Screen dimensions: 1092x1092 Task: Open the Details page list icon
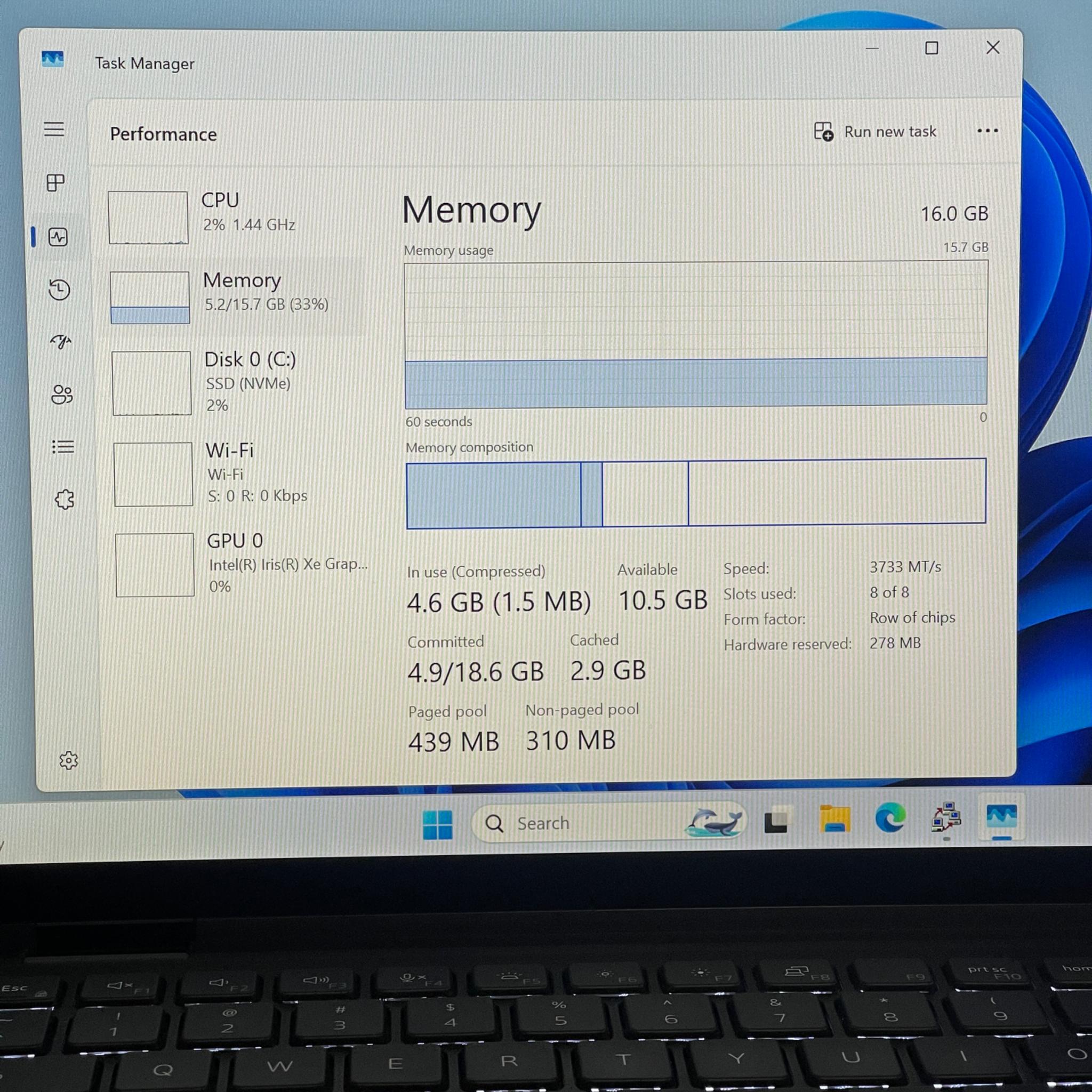tap(63, 447)
